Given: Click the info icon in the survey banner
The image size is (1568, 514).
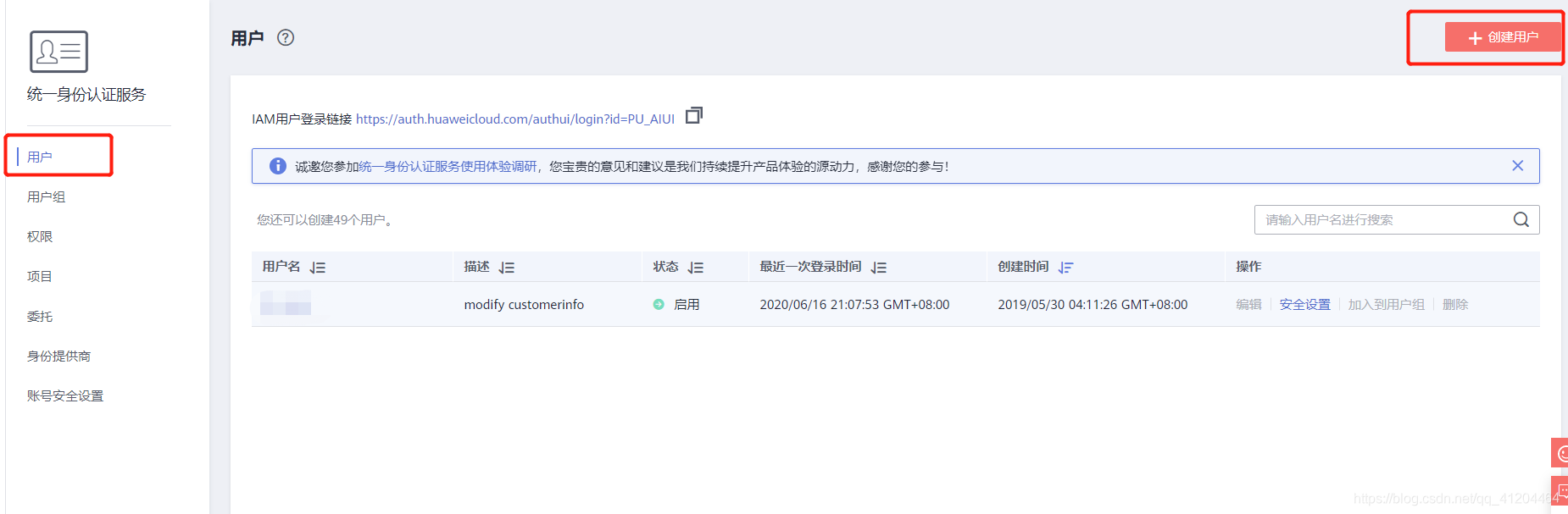Looking at the screenshot, I should (277, 166).
